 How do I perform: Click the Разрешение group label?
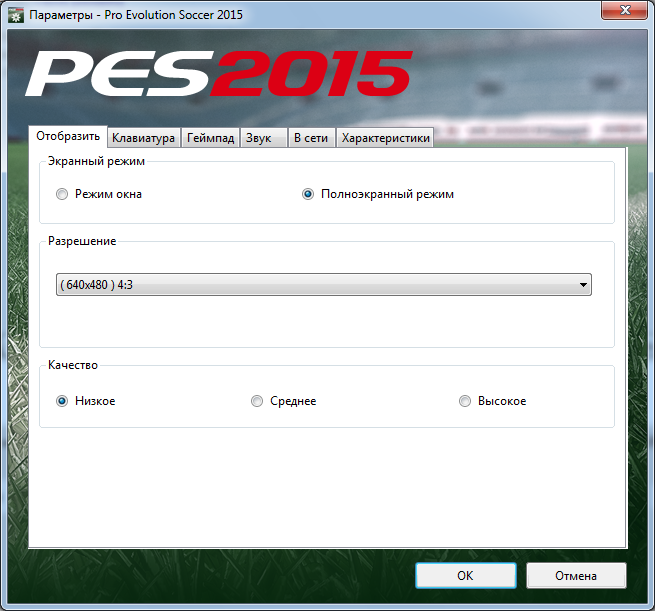82,241
